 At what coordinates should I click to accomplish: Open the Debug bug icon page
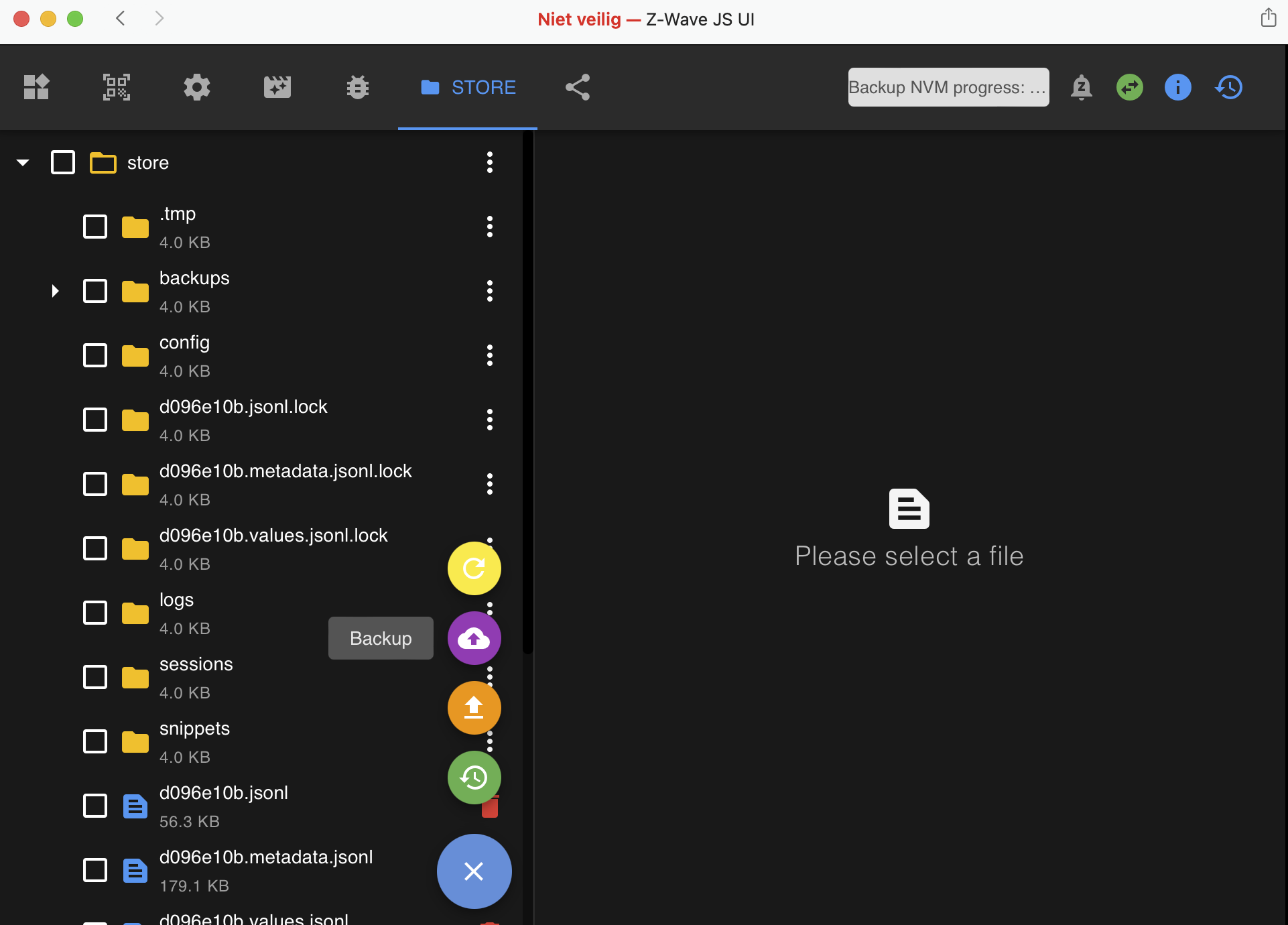tap(358, 87)
